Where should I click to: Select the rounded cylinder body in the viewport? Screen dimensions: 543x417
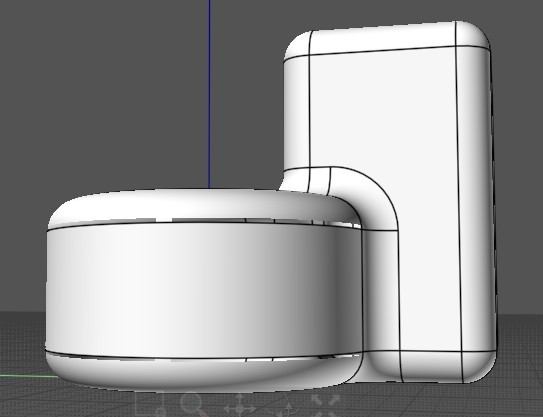(204, 290)
